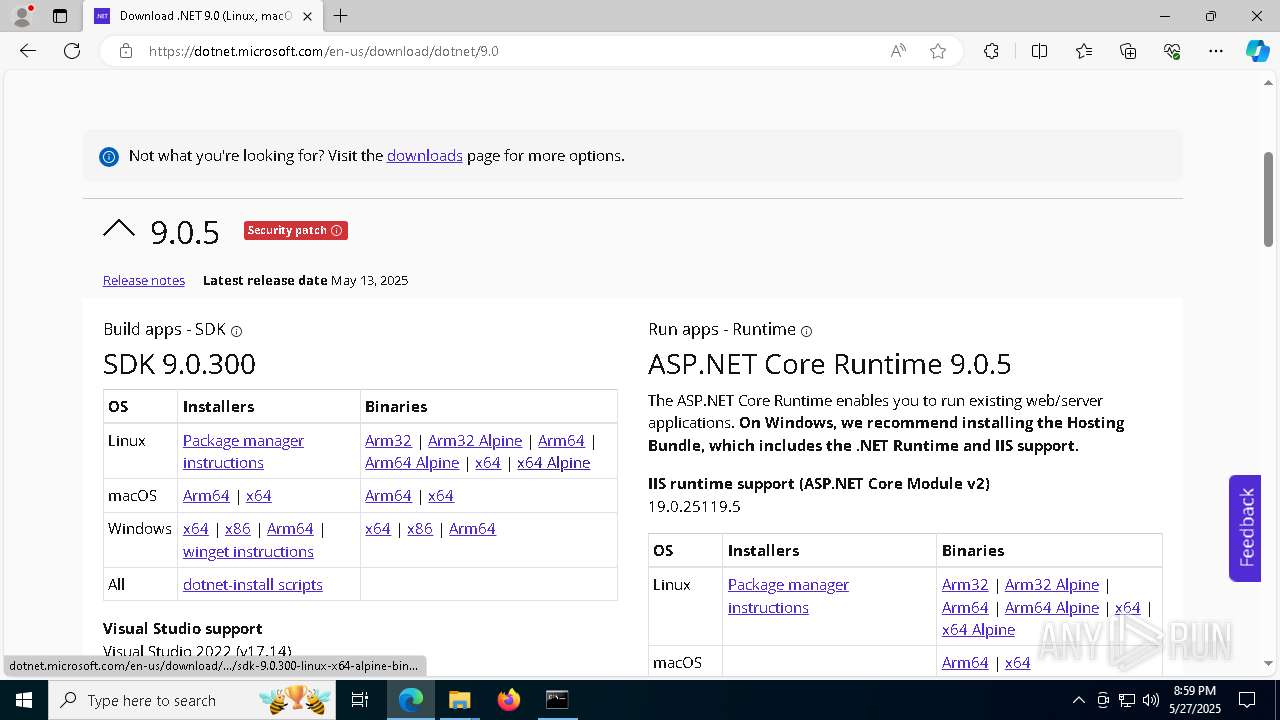Open the Collections icon

tap(1128, 51)
